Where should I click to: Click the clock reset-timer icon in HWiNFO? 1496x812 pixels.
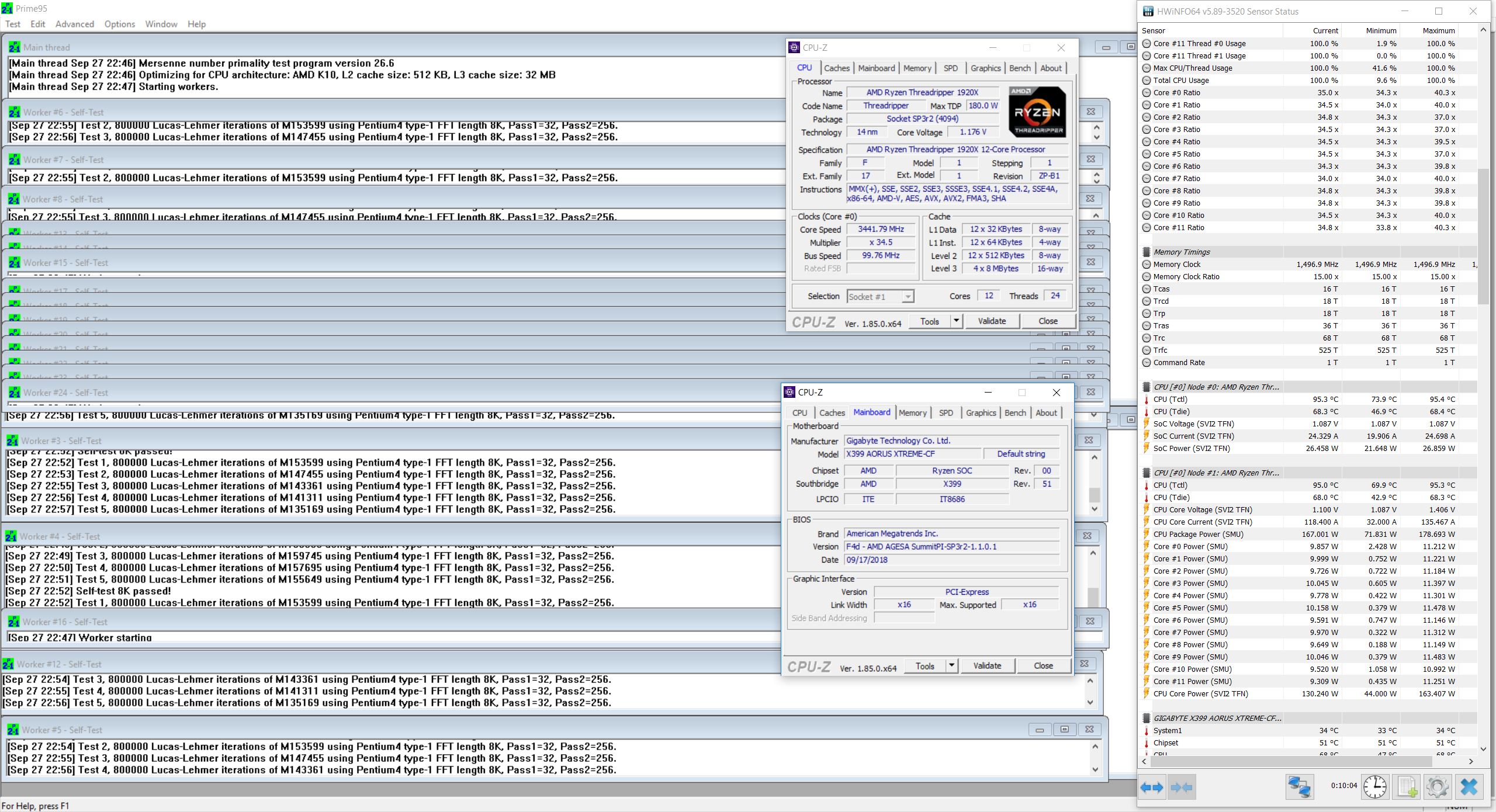click(x=1374, y=787)
